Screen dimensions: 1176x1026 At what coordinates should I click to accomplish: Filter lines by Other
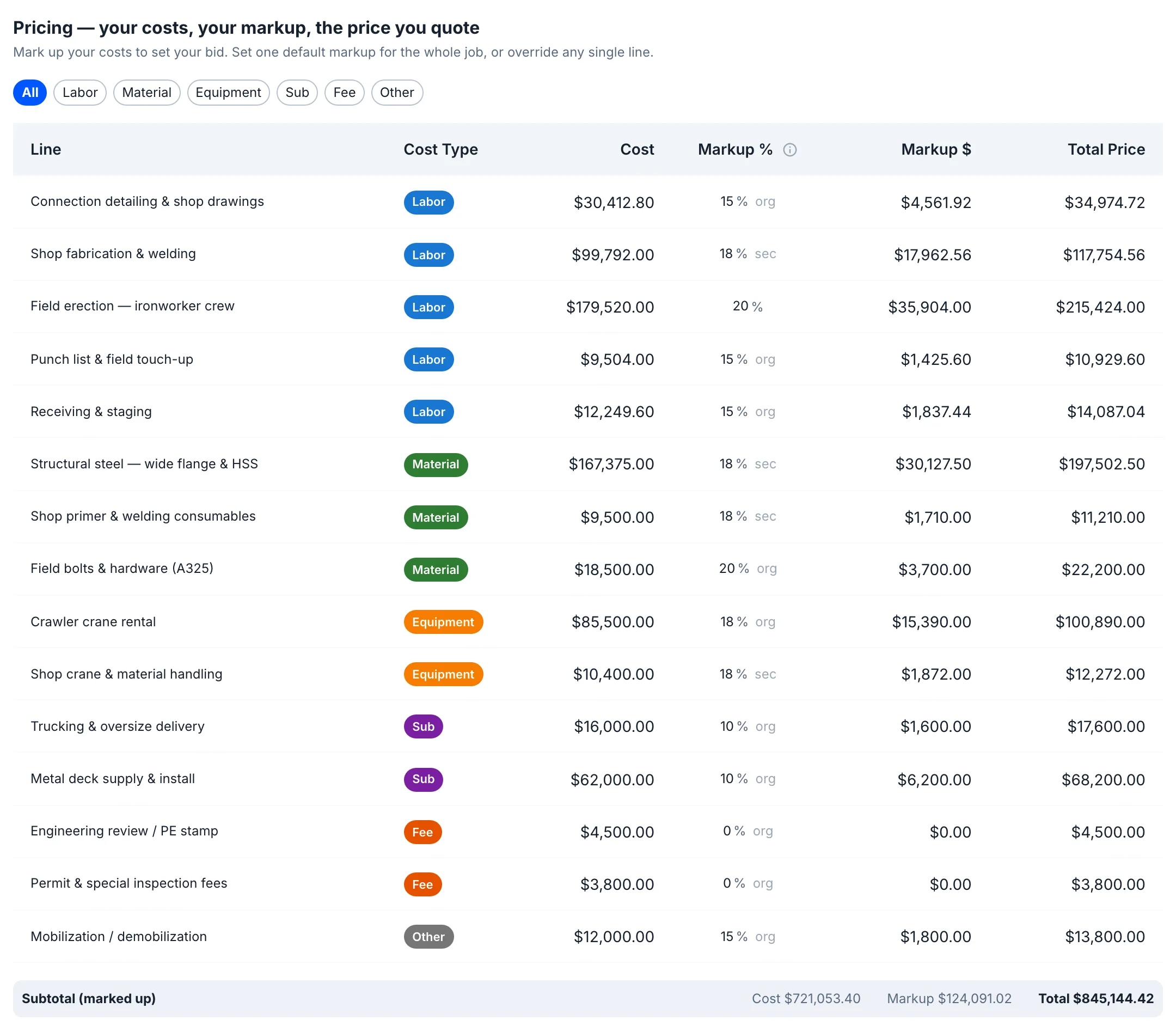(397, 93)
